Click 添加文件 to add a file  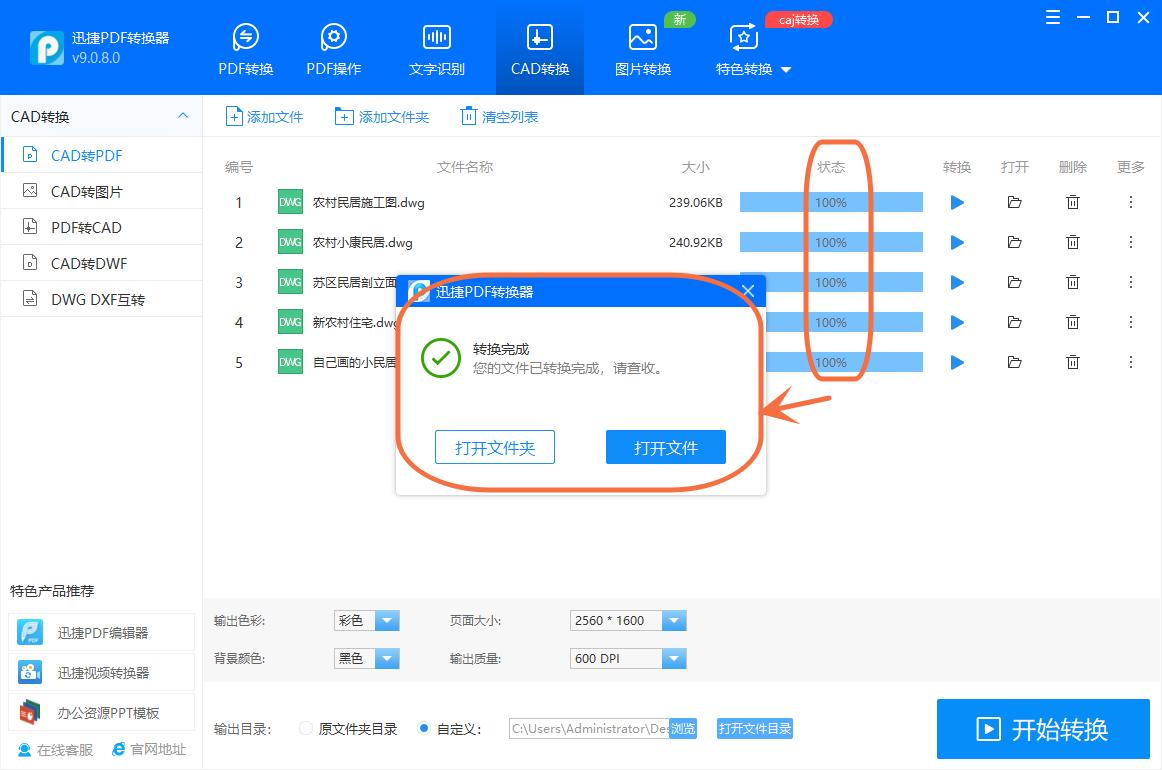click(264, 116)
